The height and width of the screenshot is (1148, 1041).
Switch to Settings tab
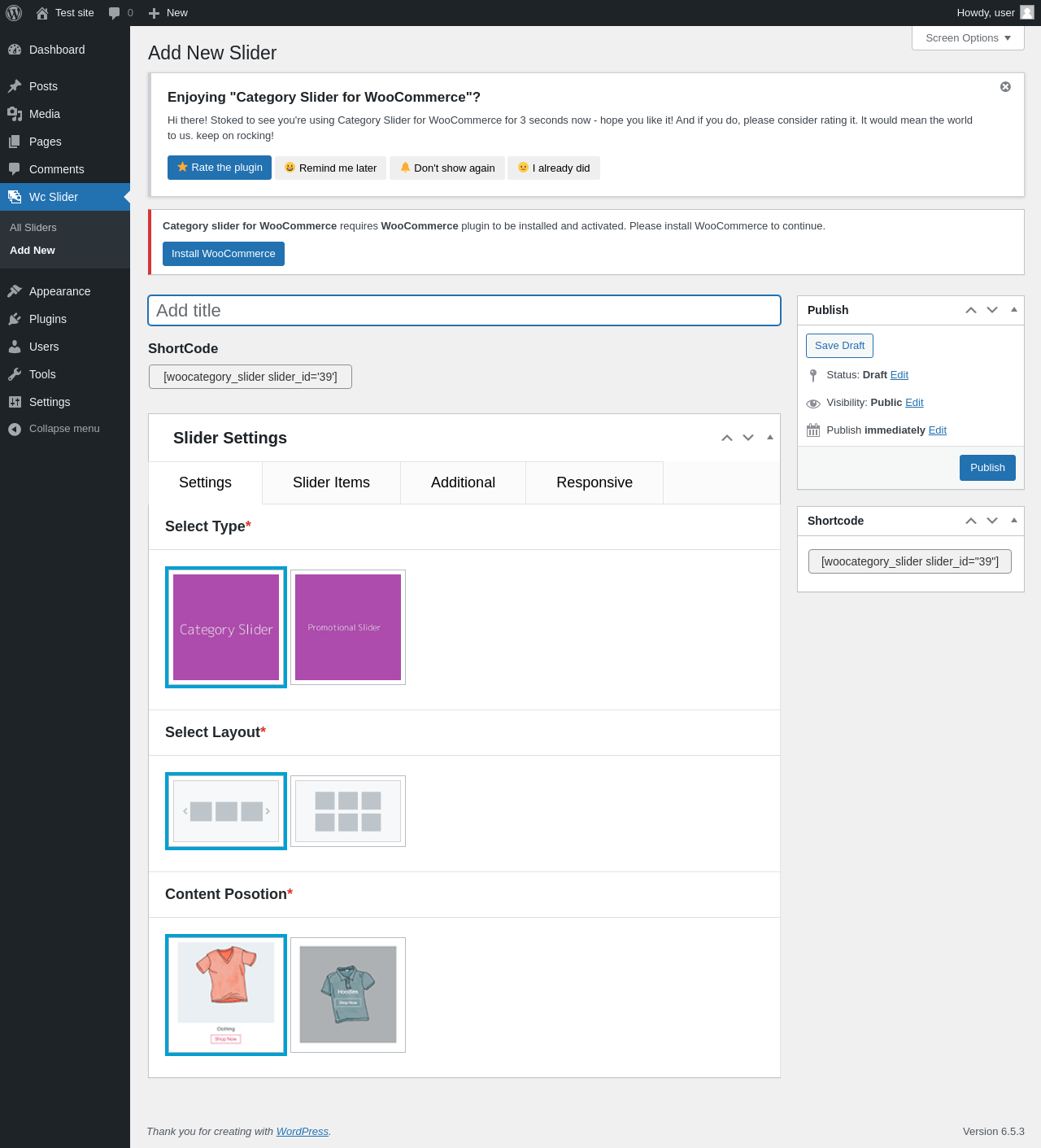pyautogui.click(x=205, y=482)
